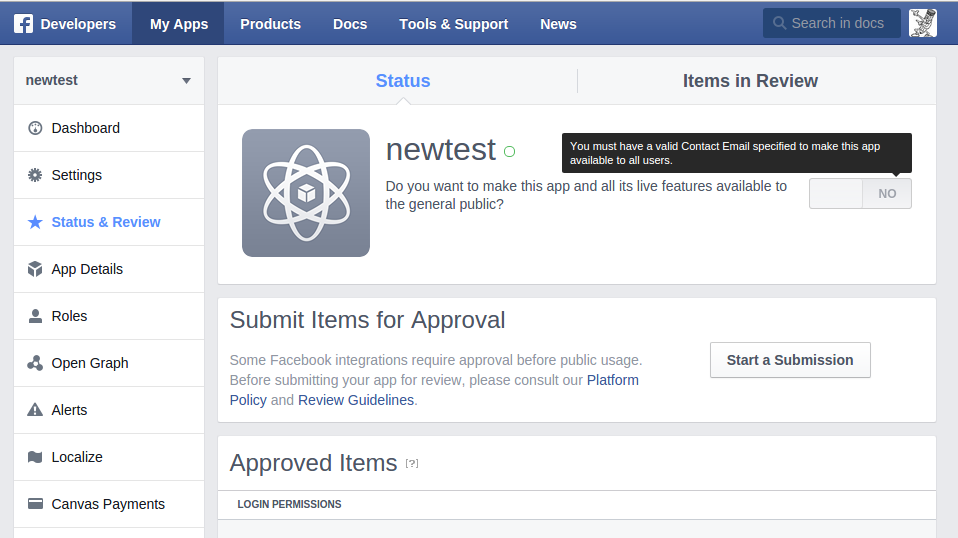The width and height of the screenshot is (958, 538).
Task: Click the App Details cube icon
Action: [x=35, y=269]
